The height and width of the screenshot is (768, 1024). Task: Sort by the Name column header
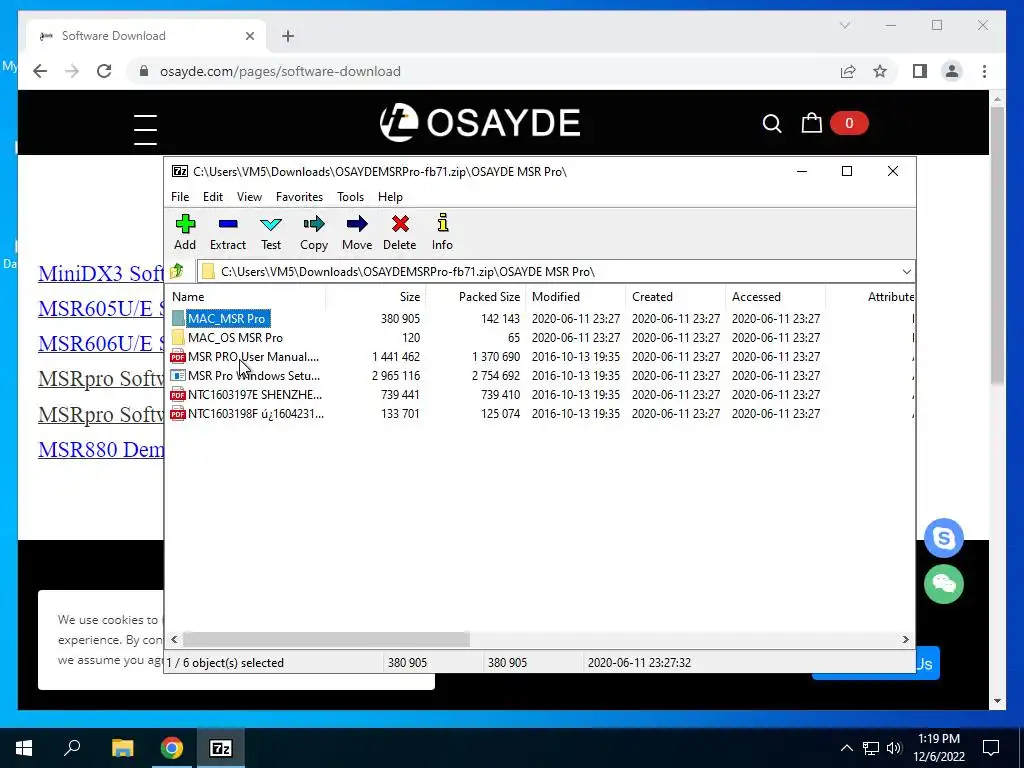click(x=246, y=296)
